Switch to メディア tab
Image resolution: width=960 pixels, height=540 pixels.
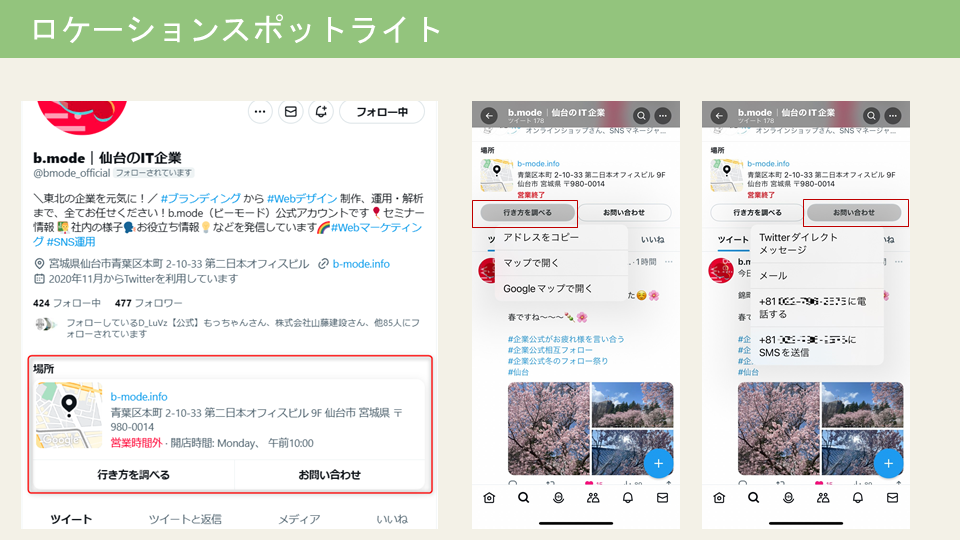[299, 519]
